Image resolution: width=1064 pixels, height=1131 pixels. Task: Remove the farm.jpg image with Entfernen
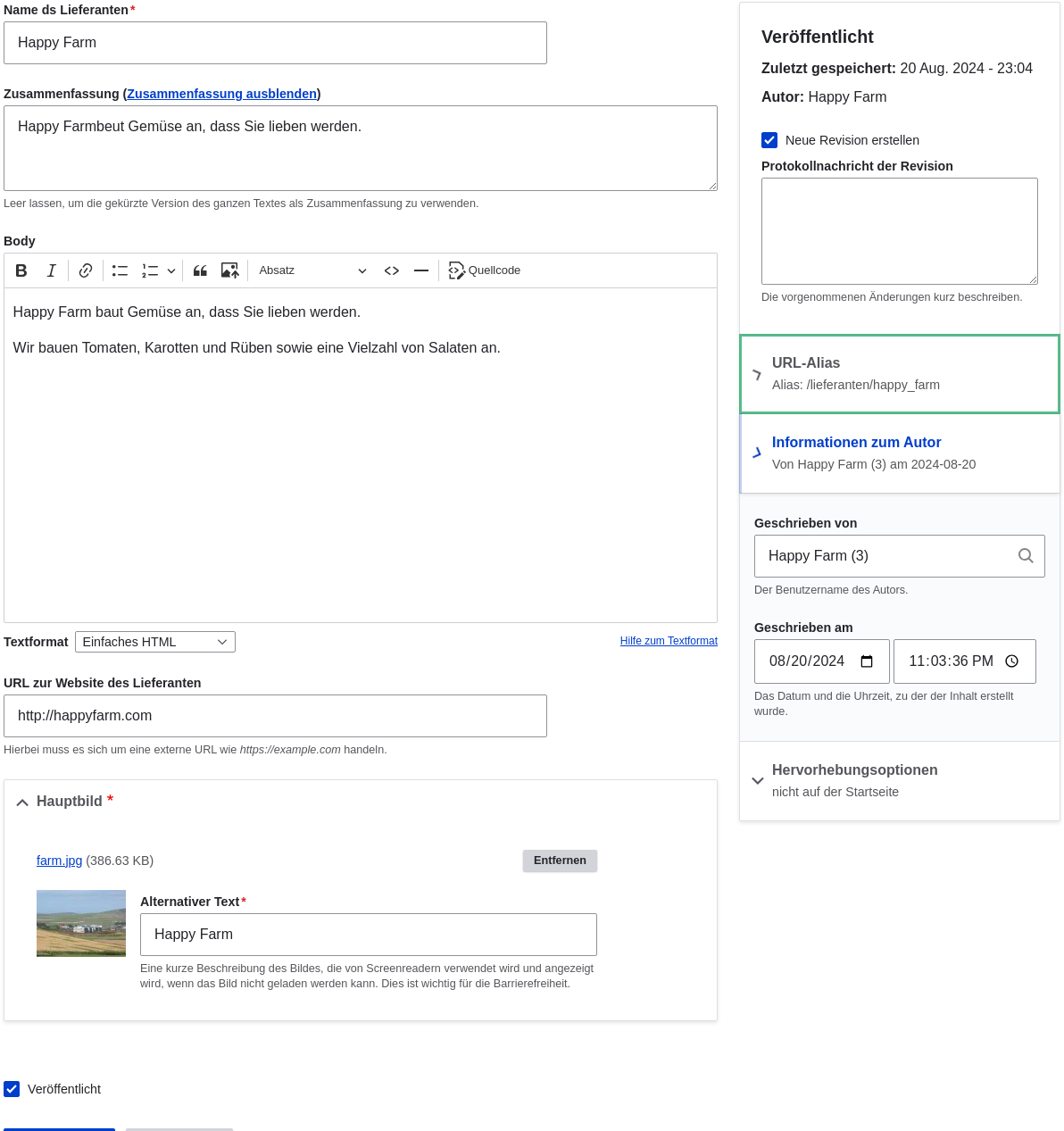point(560,861)
